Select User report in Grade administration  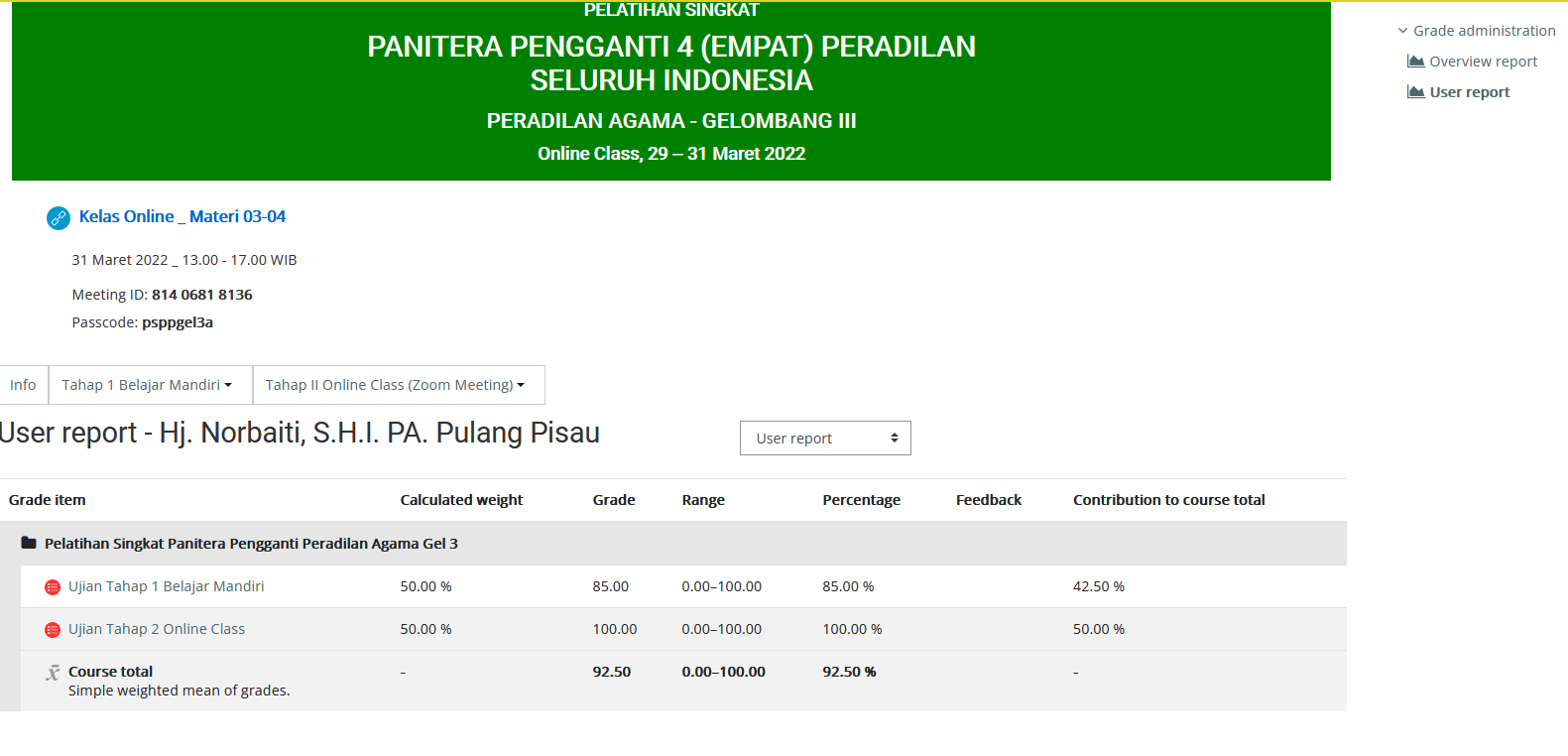[1469, 92]
